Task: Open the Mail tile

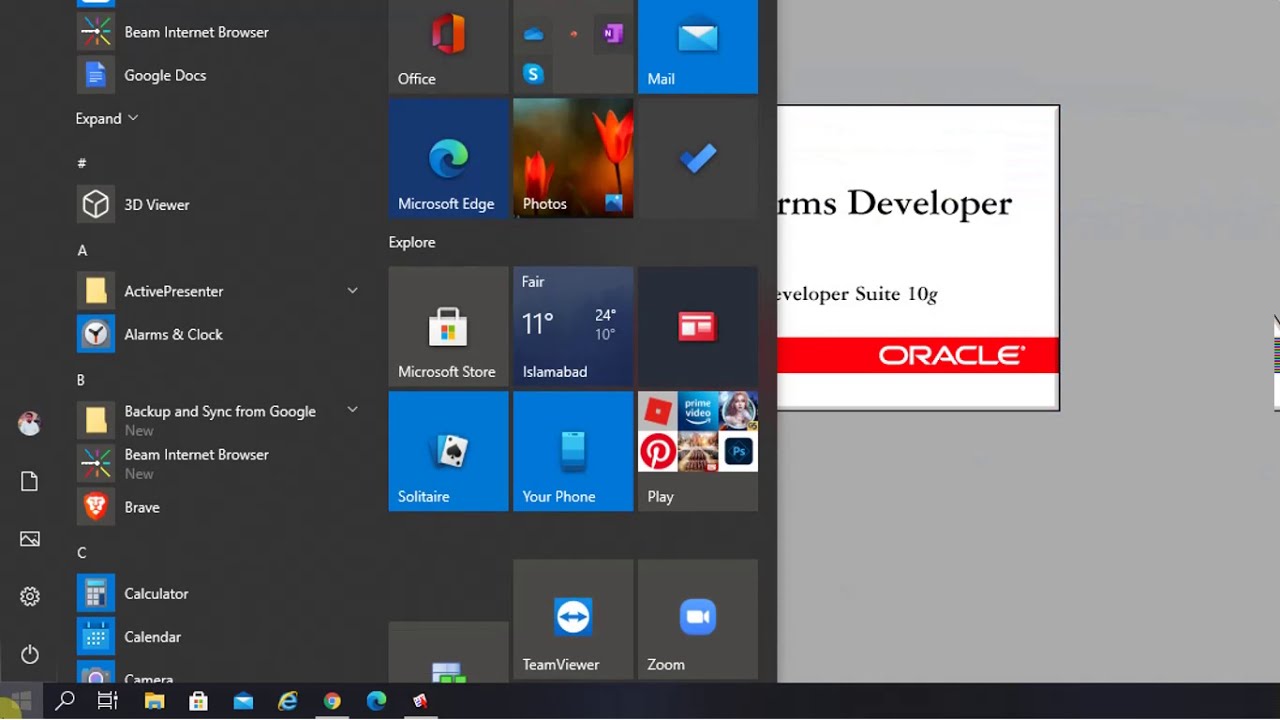Action: click(698, 46)
